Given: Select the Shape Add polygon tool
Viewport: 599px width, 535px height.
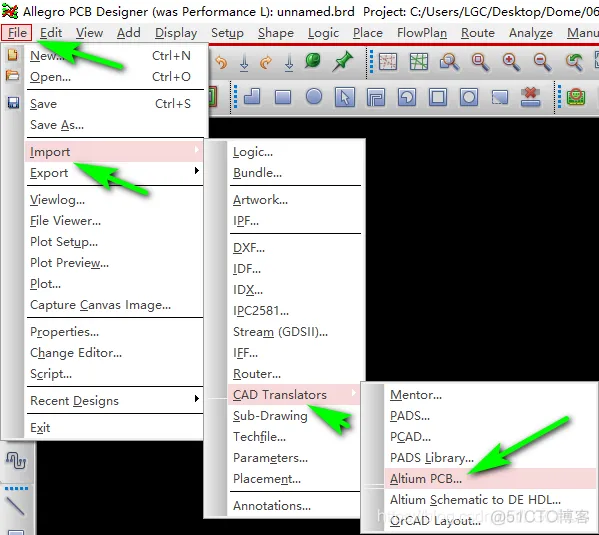Looking at the screenshot, I should tap(252, 97).
